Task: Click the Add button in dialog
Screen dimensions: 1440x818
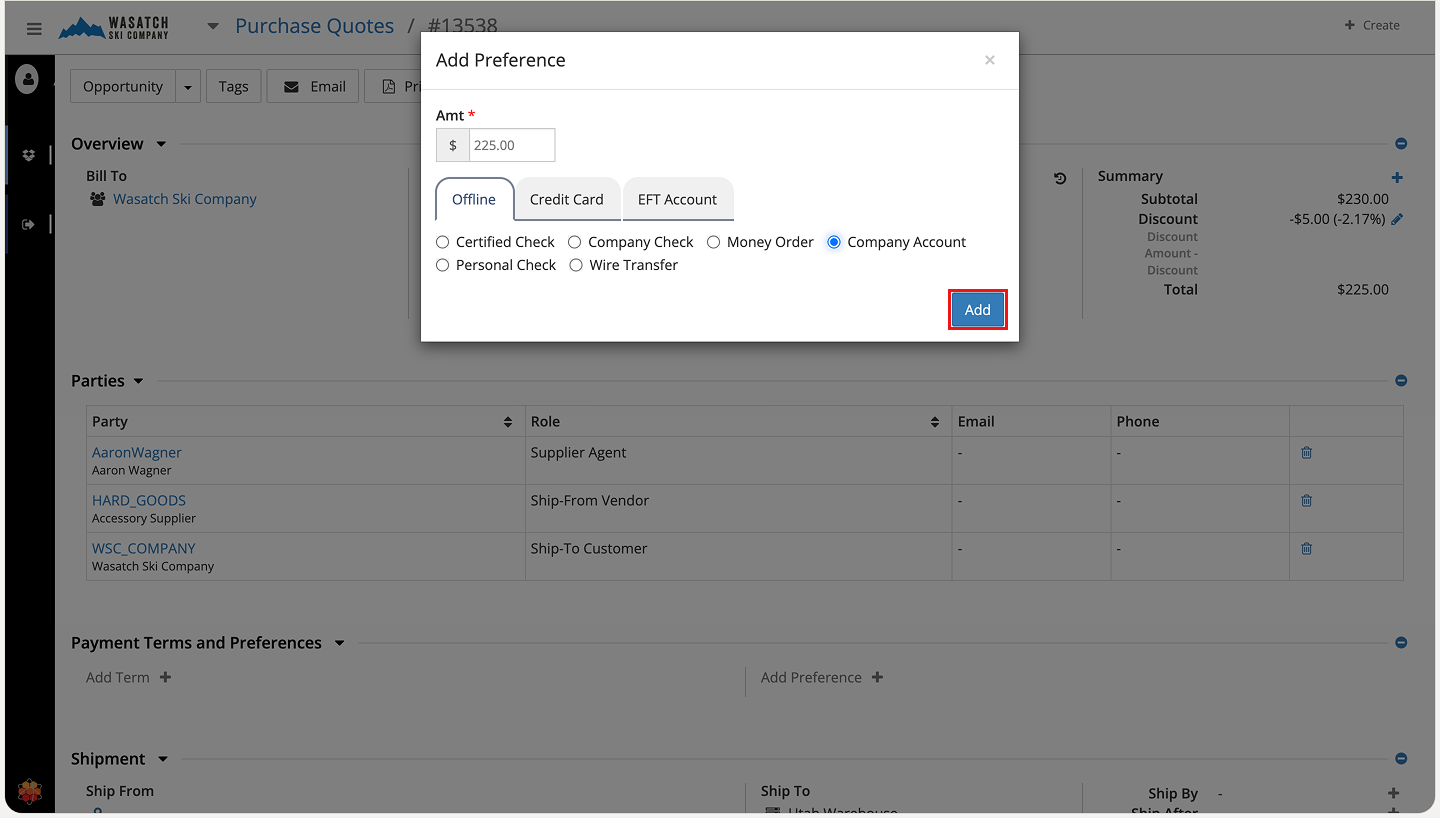Action: pos(977,310)
